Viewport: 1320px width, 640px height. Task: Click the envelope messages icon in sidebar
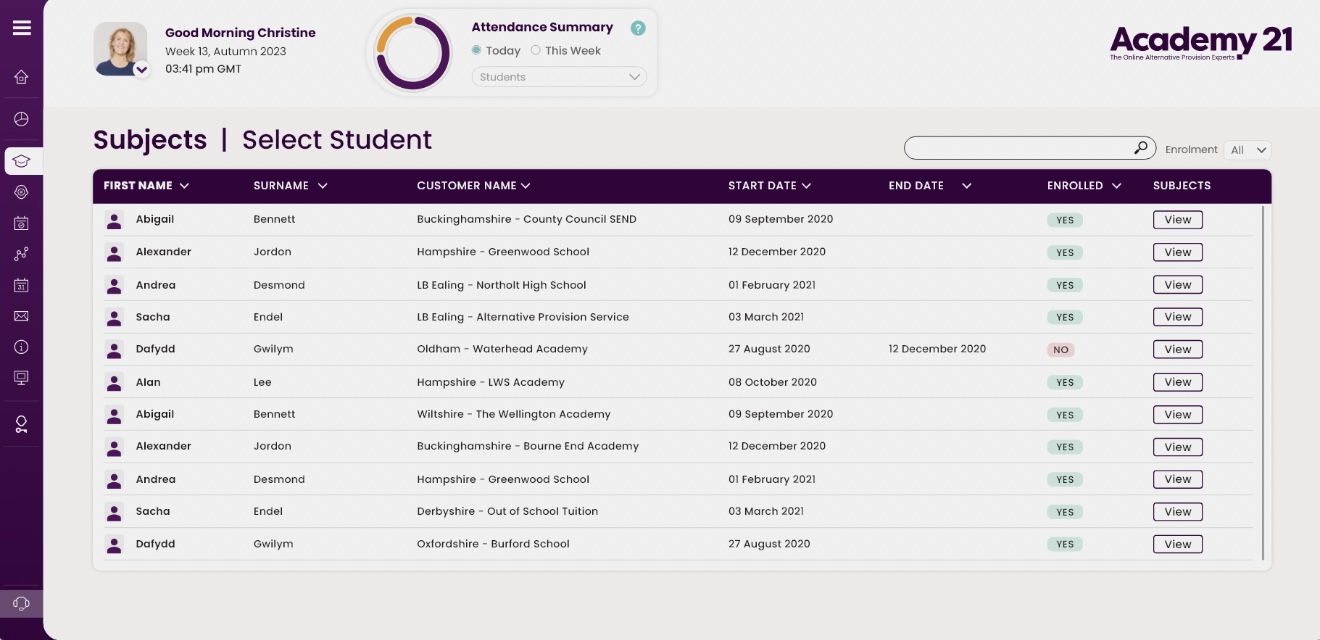coord(21,316)
